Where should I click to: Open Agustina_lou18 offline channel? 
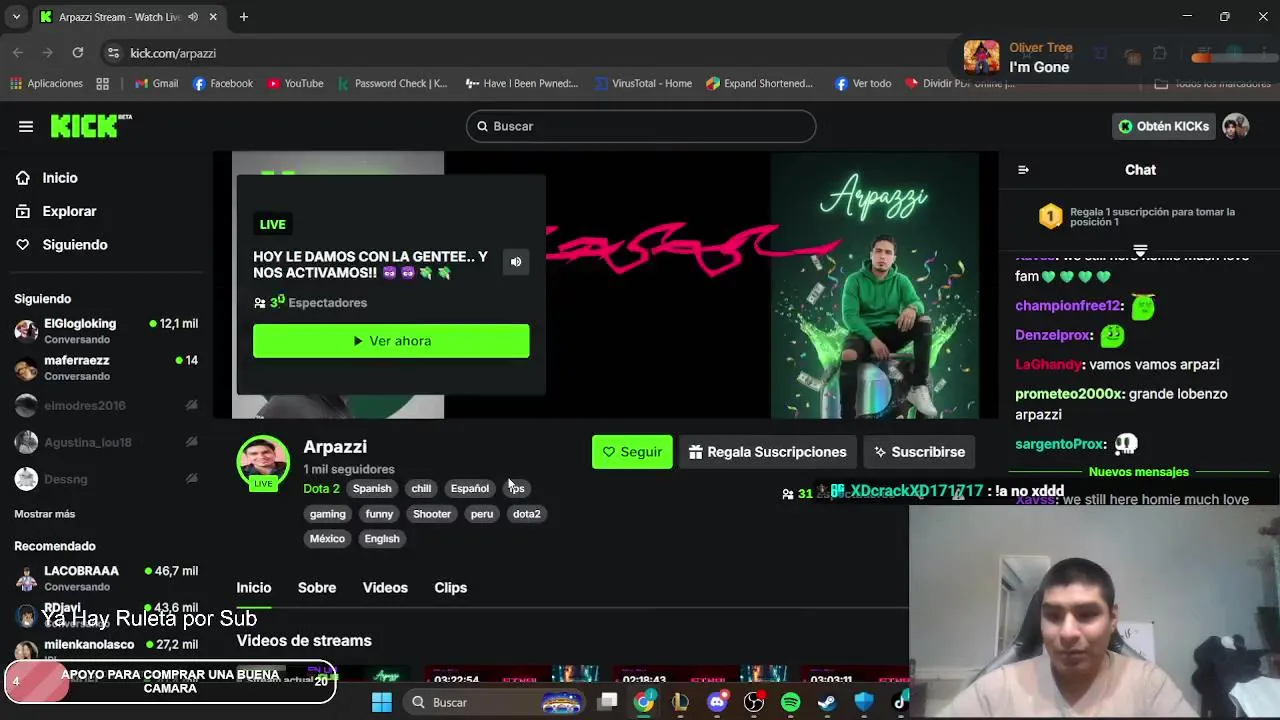pyautogui.click(x=106, y=442)
